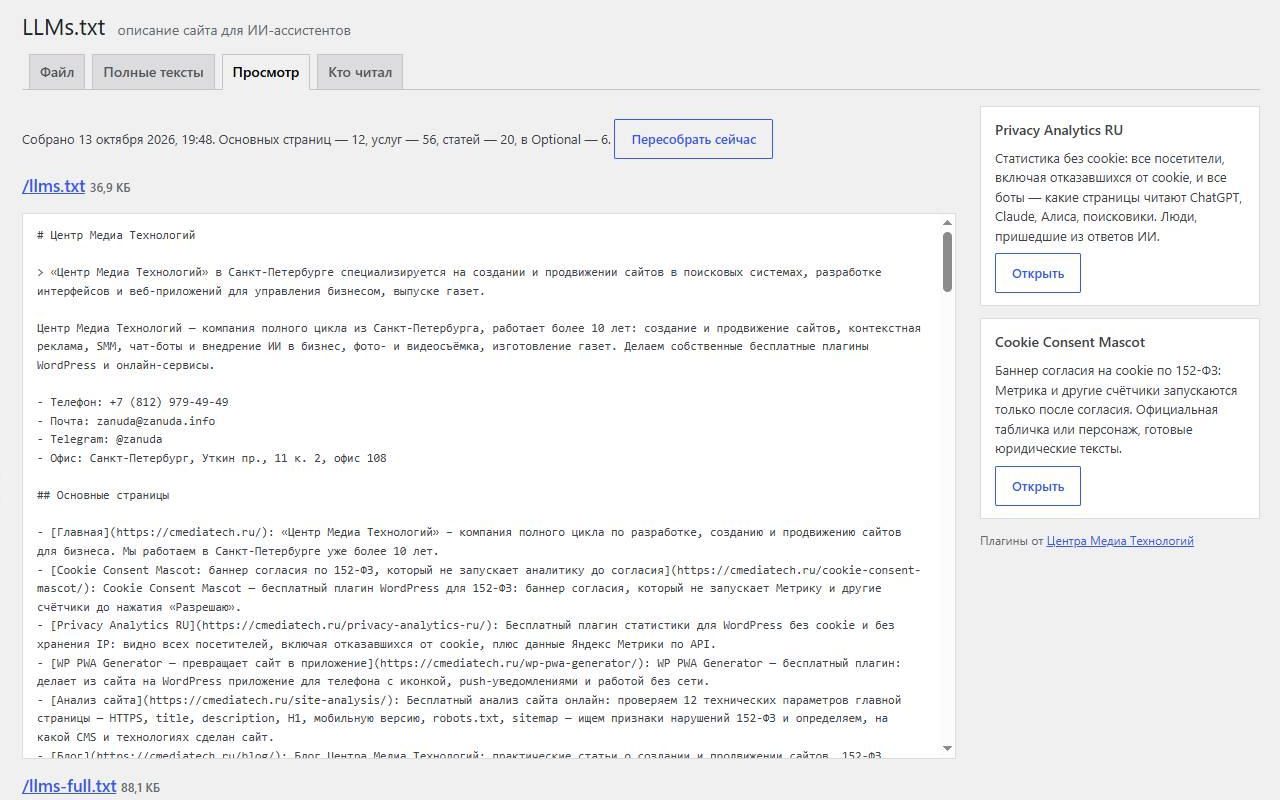Screen dimensions: 1280x800
Task: Click the [Главная] entry in the preview
Action: pos(469,541)
